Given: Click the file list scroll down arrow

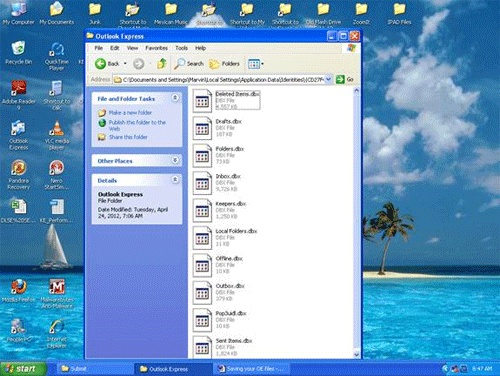Looking at the screenshot, I should [x=356, y=354].
